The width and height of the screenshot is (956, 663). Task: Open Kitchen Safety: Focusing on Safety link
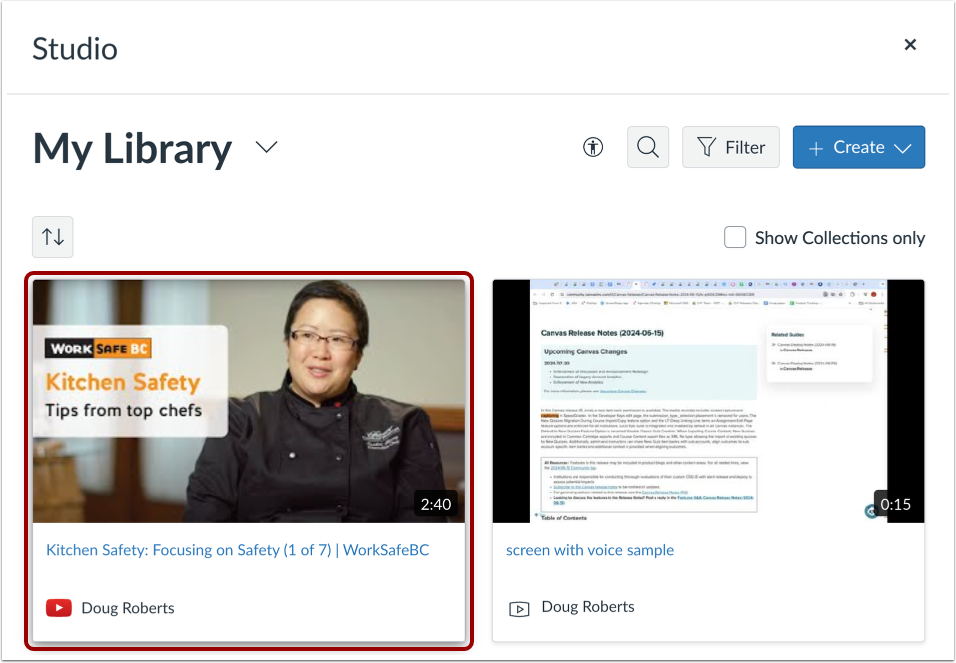click(x=238, y=549)
